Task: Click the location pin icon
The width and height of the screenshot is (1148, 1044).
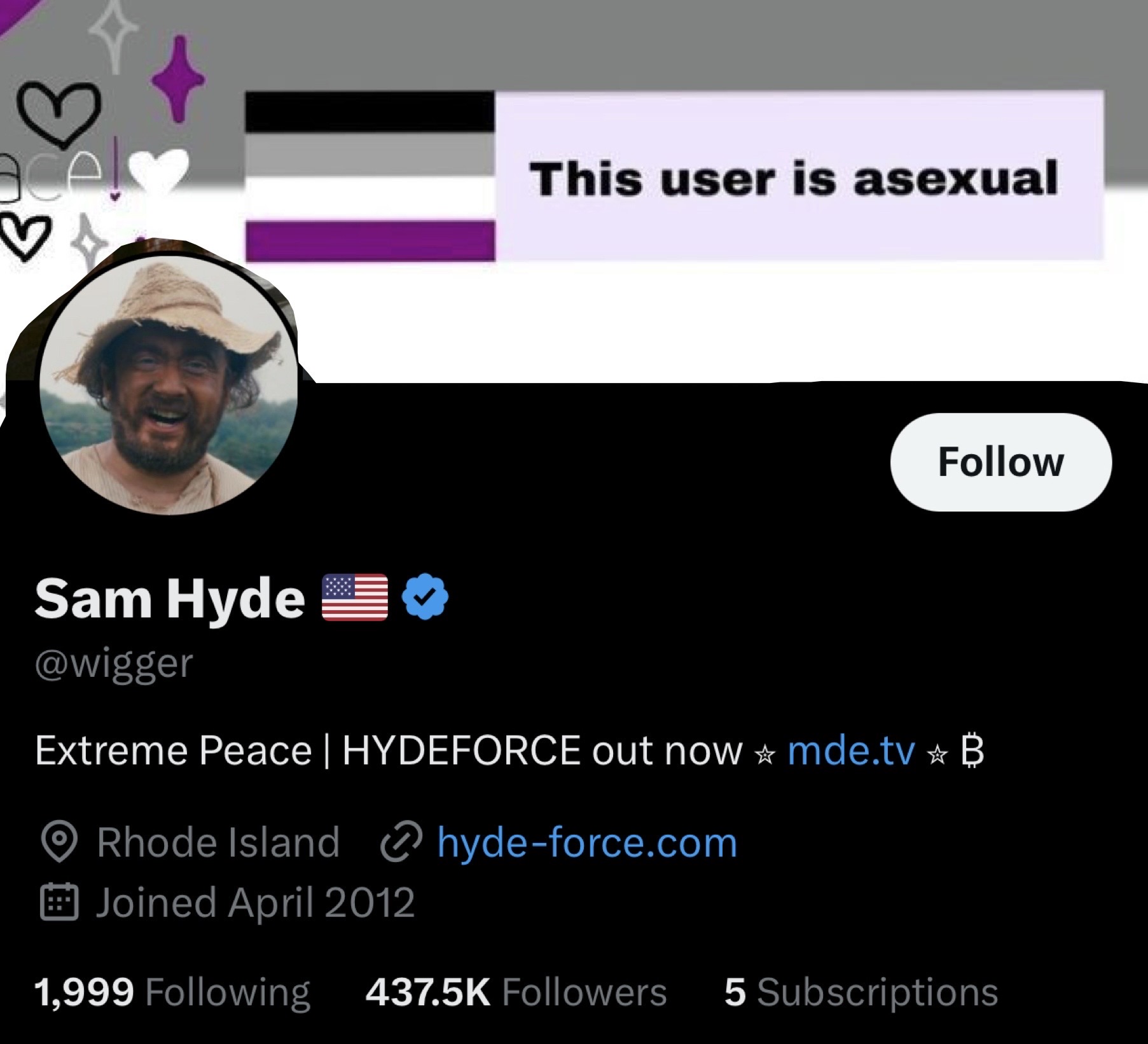Action: point(59,842)
